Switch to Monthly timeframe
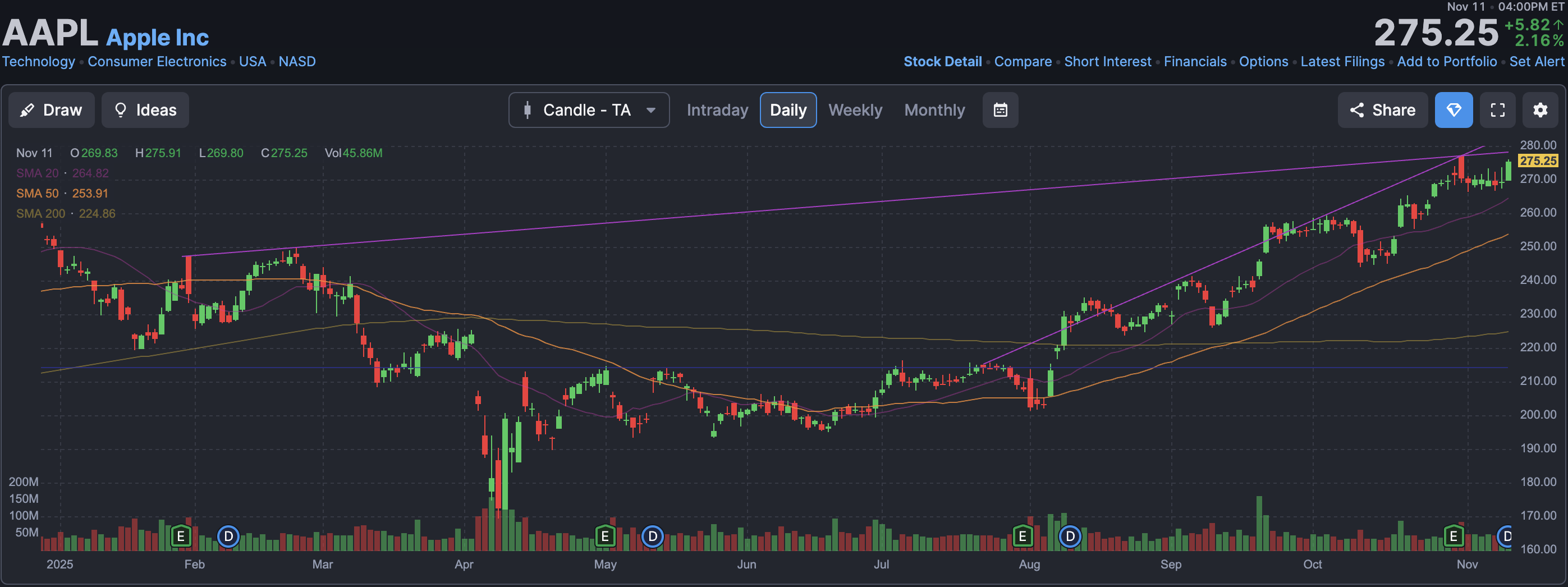This screenshot has width=1568, height=587. (934, 110)
